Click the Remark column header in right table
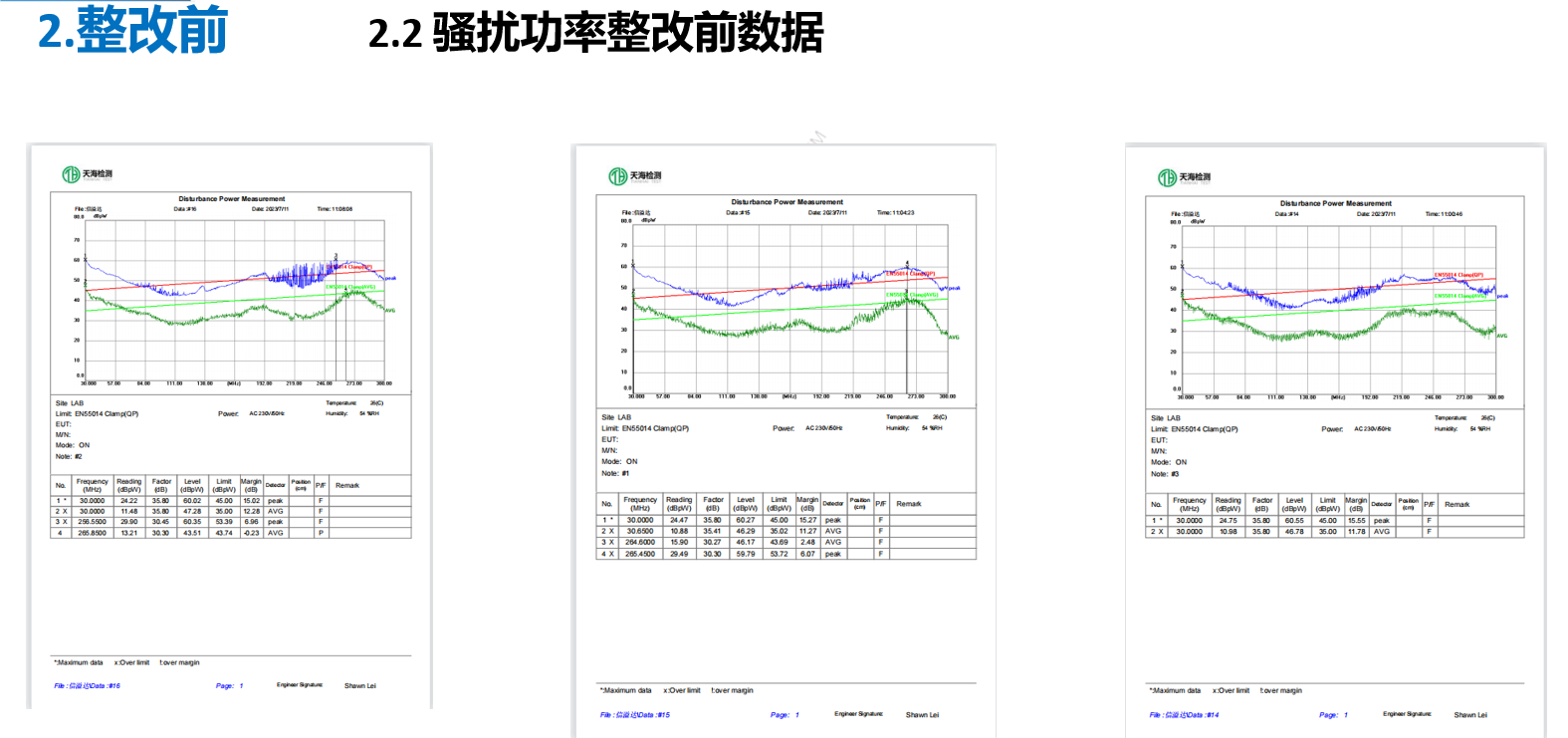This screenshot has width=1568, height=738. point(1456,504)
